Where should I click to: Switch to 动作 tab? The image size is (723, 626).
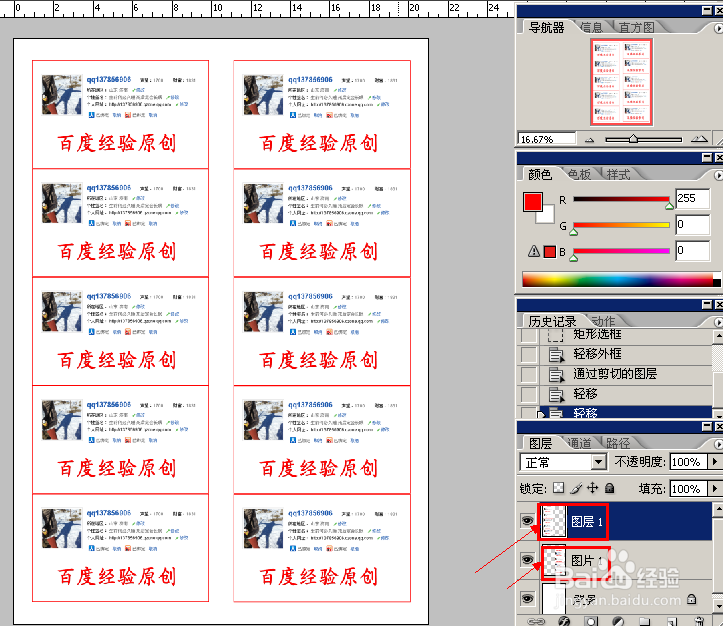[x=603, y=321]
